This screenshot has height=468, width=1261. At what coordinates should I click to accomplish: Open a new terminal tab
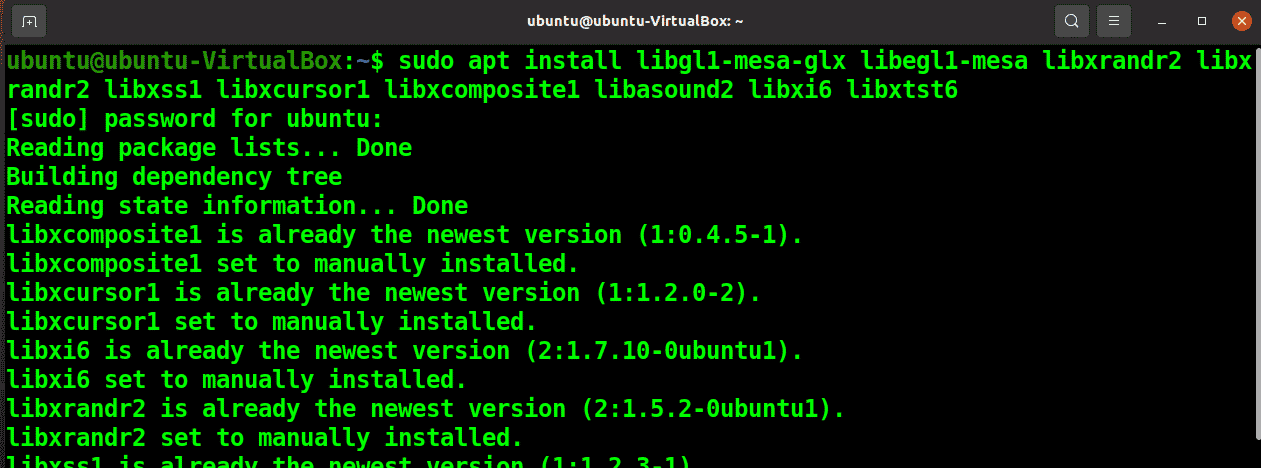[29, 20]
